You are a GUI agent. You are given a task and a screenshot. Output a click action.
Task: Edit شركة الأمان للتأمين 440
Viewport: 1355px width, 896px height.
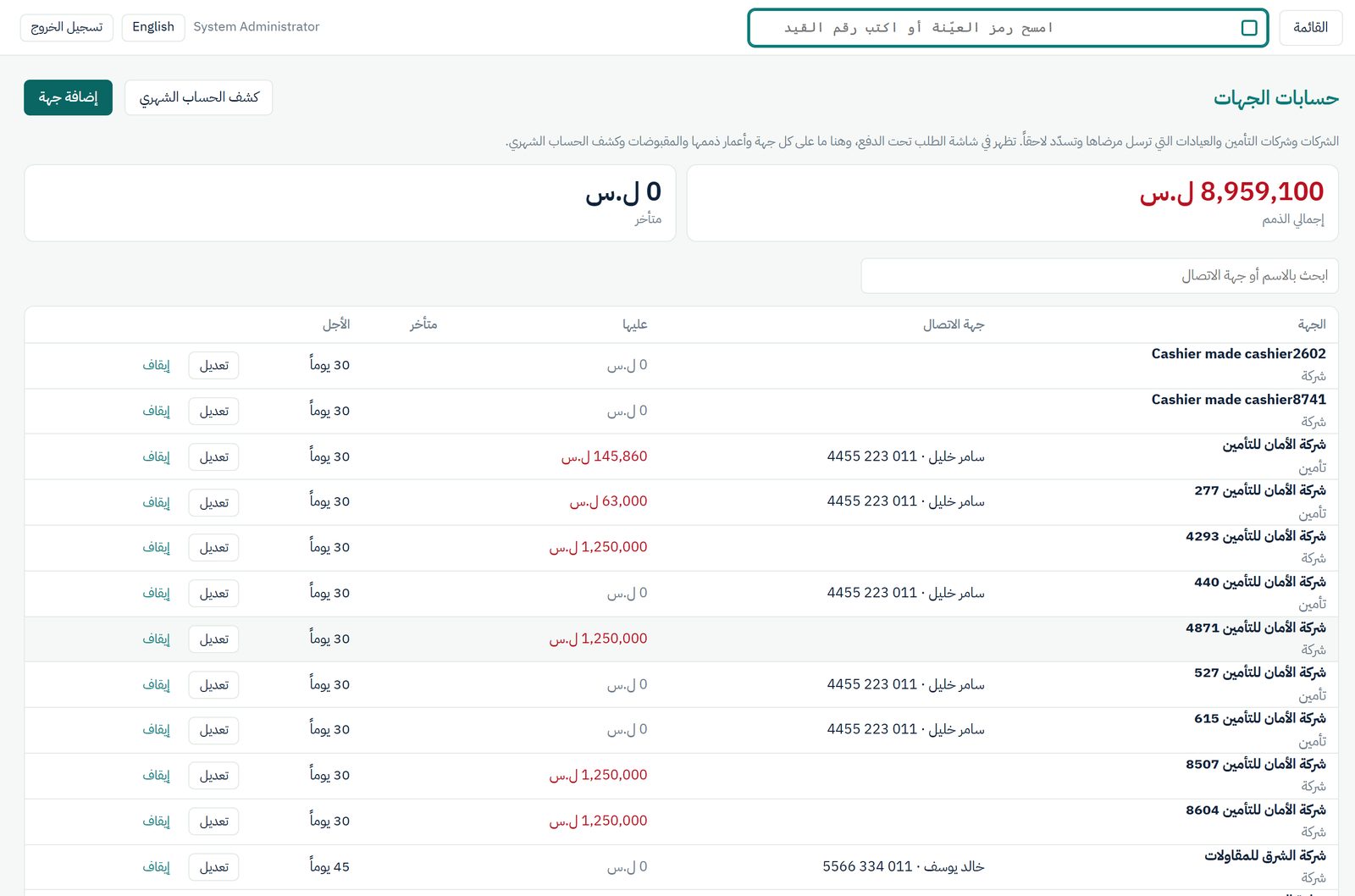[x=213, y=594]
